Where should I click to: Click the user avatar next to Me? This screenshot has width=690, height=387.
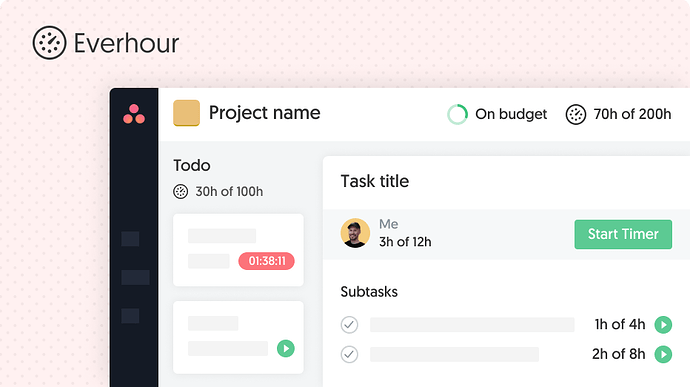(x=355, y=233)
